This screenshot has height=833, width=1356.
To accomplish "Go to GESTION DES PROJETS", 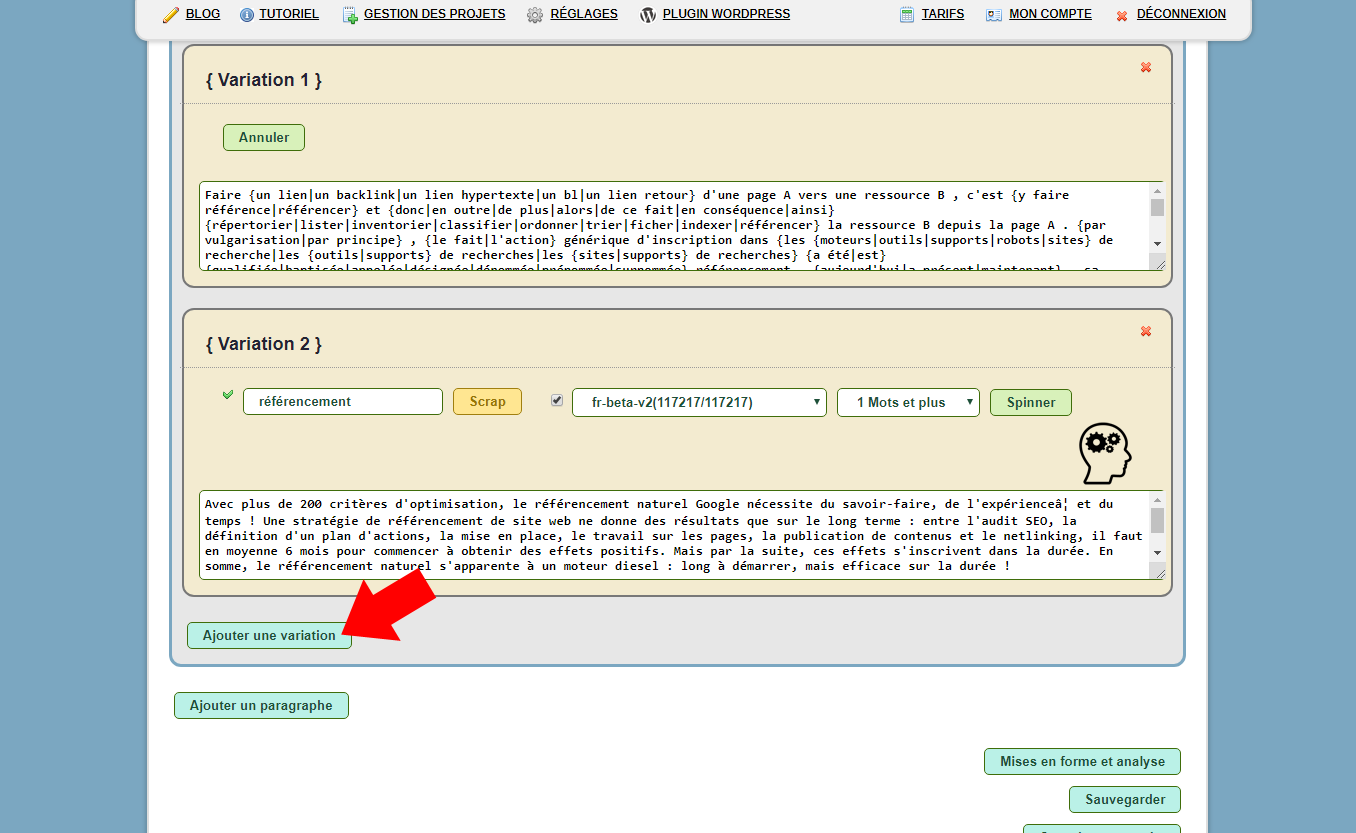I will coord(435,14).
